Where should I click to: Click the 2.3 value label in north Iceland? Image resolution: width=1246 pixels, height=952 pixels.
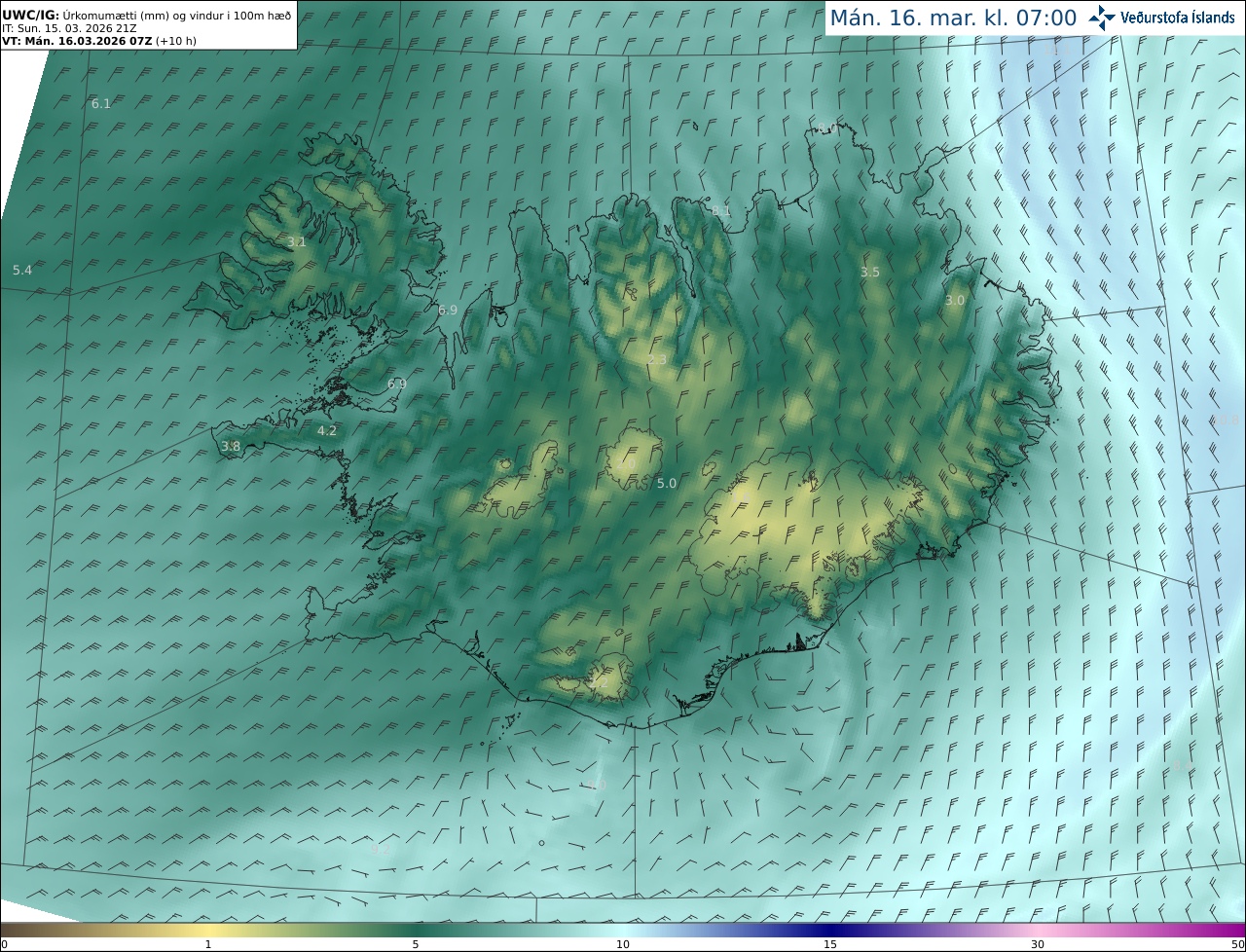pyautogui.click(x=657, y=360)
